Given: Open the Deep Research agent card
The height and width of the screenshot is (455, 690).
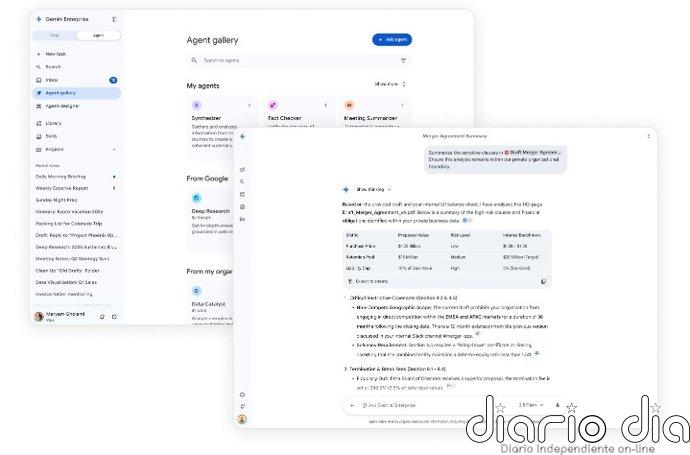Looking at the screenshot, I should click(210, 220).
